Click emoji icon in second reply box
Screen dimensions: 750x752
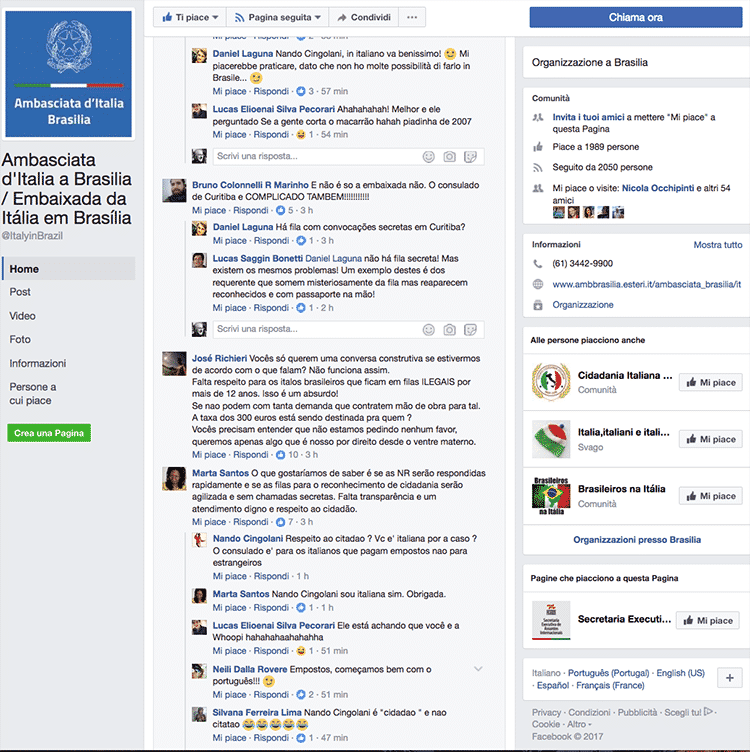point(428,329)
